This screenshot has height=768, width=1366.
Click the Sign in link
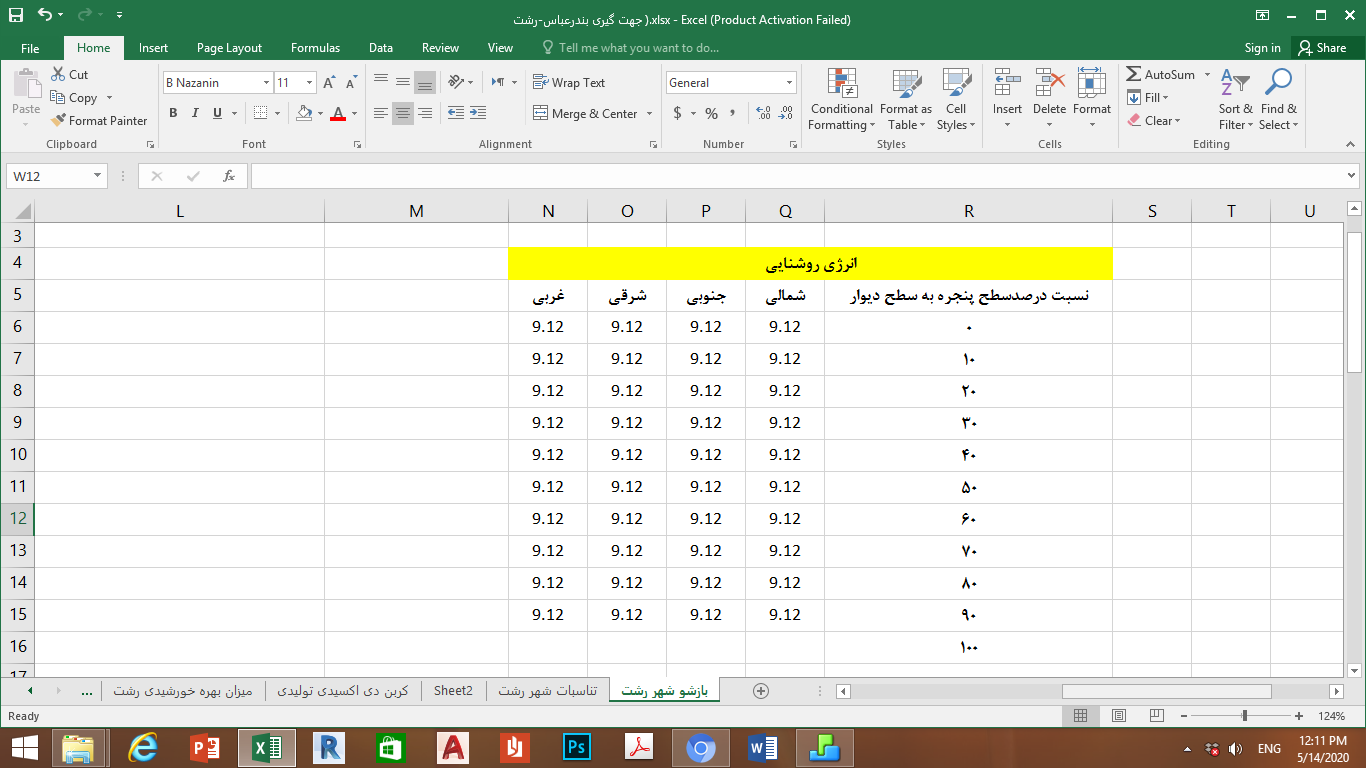[1262, 48]
